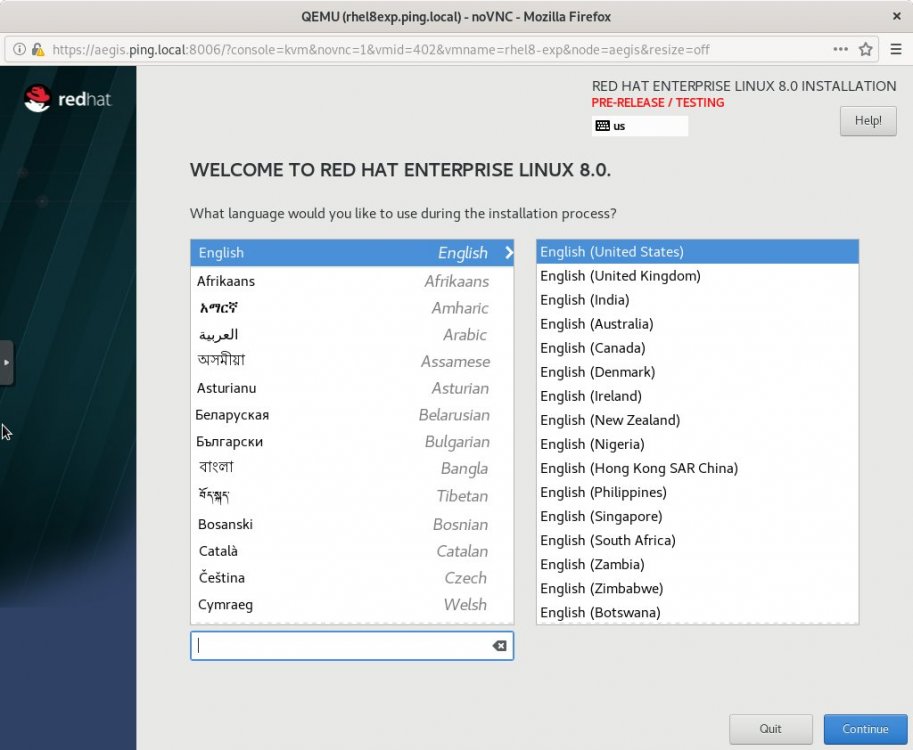Click the Help! button
913x750 pixels.
click(868, 121)
